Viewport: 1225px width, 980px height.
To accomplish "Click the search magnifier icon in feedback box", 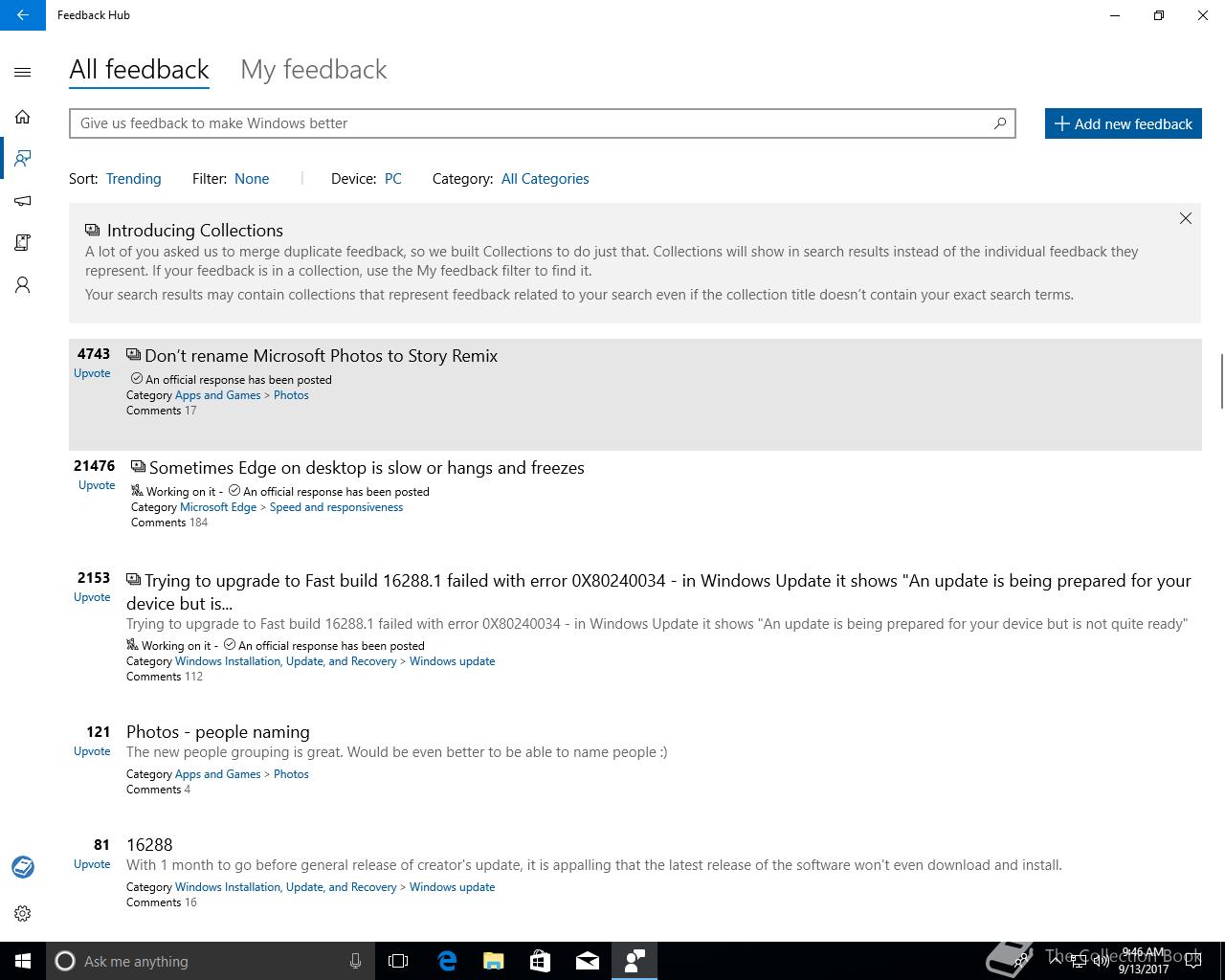I will (x=1000, y=122).
